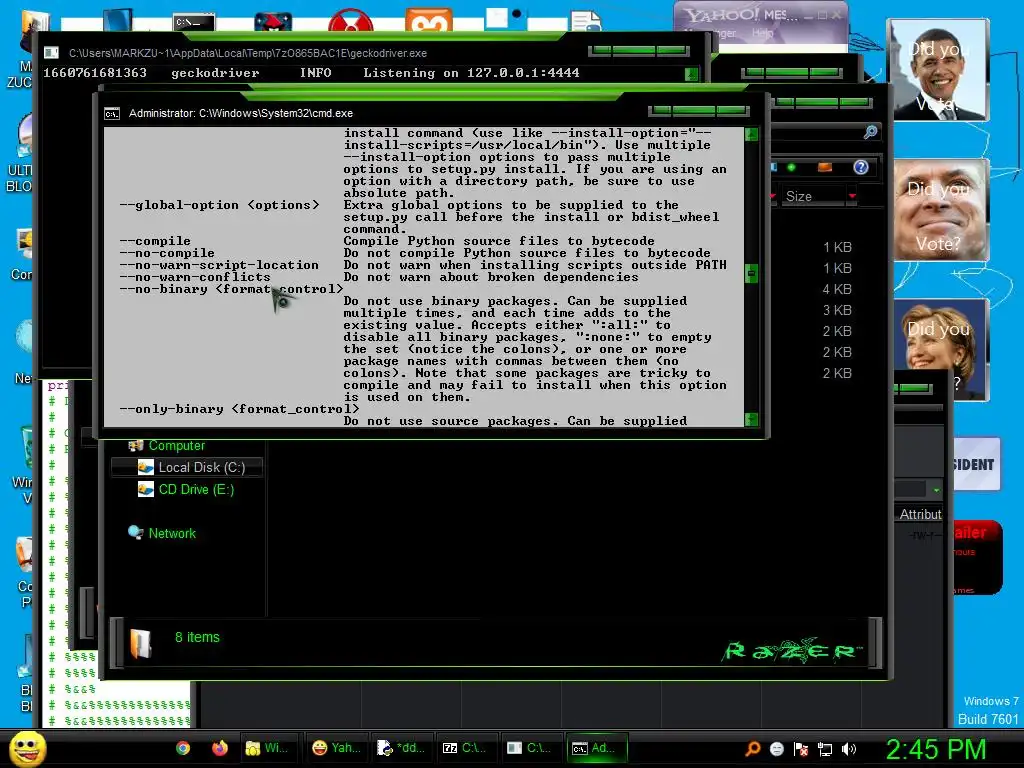Open the network tray icon

[x=825, y=749]
